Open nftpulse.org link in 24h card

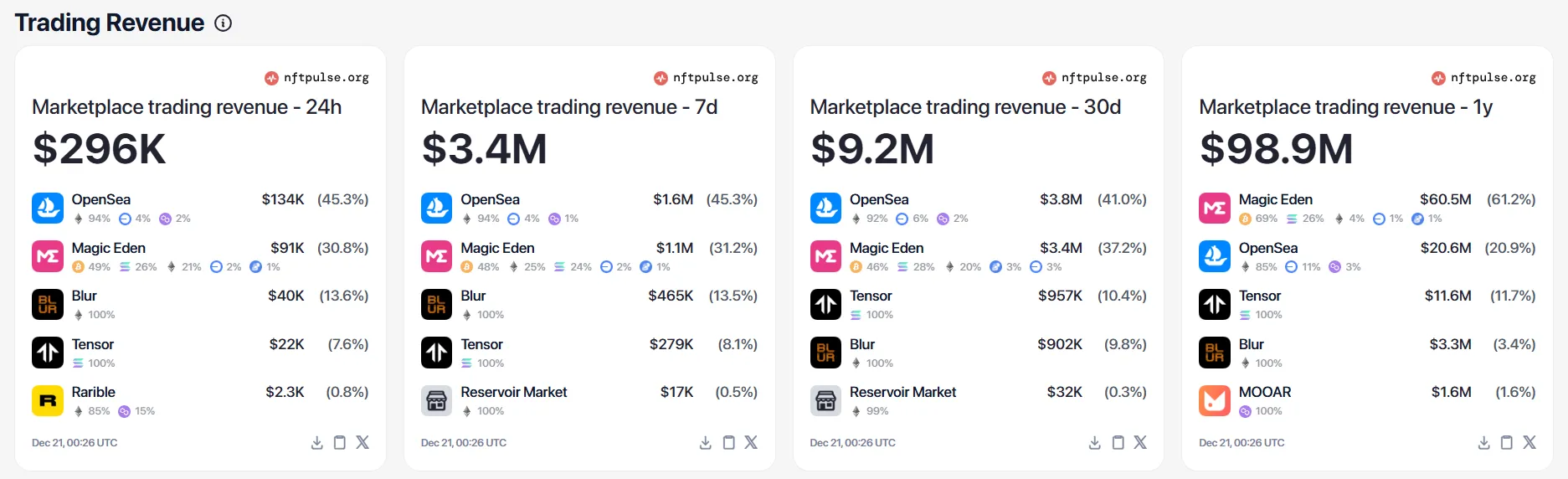(317, 78)
